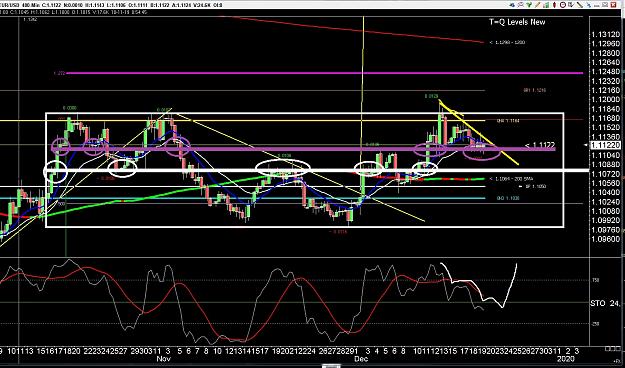The height and width of the screenshot is (368, 625).
Task: Click the highlighted 1.11220 current price tag
Action: [606, 145]
